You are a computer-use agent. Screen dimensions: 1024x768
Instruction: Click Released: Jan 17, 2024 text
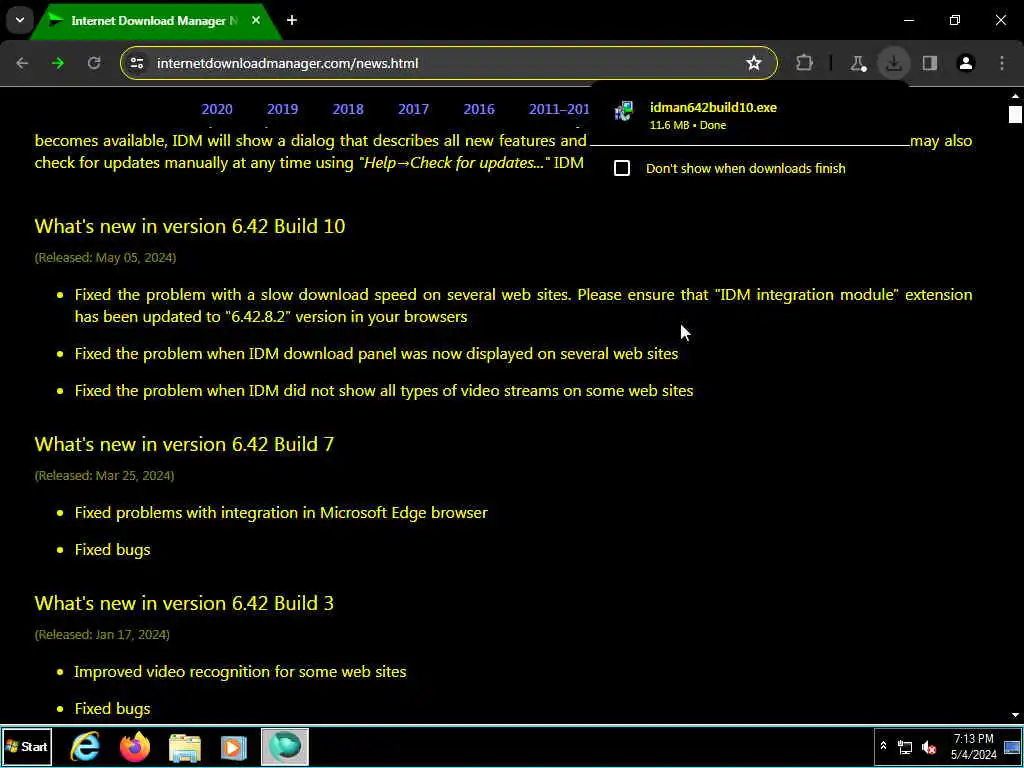click(x=102, y=634)
